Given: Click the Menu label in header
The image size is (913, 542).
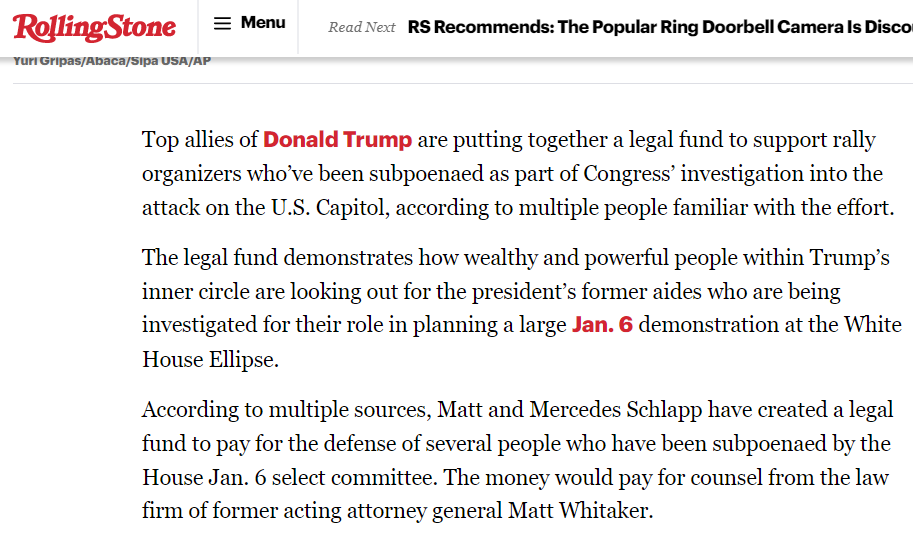Looking at the screenshot, I should point(263,23).
